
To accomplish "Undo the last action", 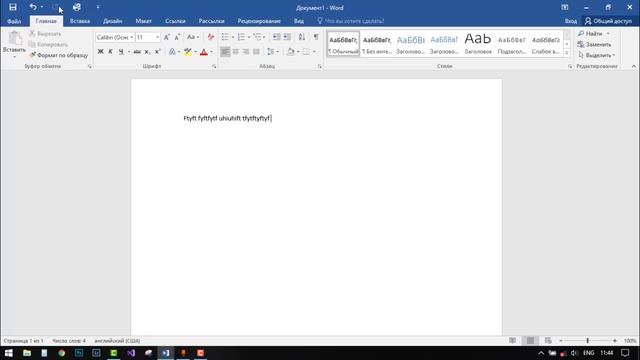I will coord(33,7).
